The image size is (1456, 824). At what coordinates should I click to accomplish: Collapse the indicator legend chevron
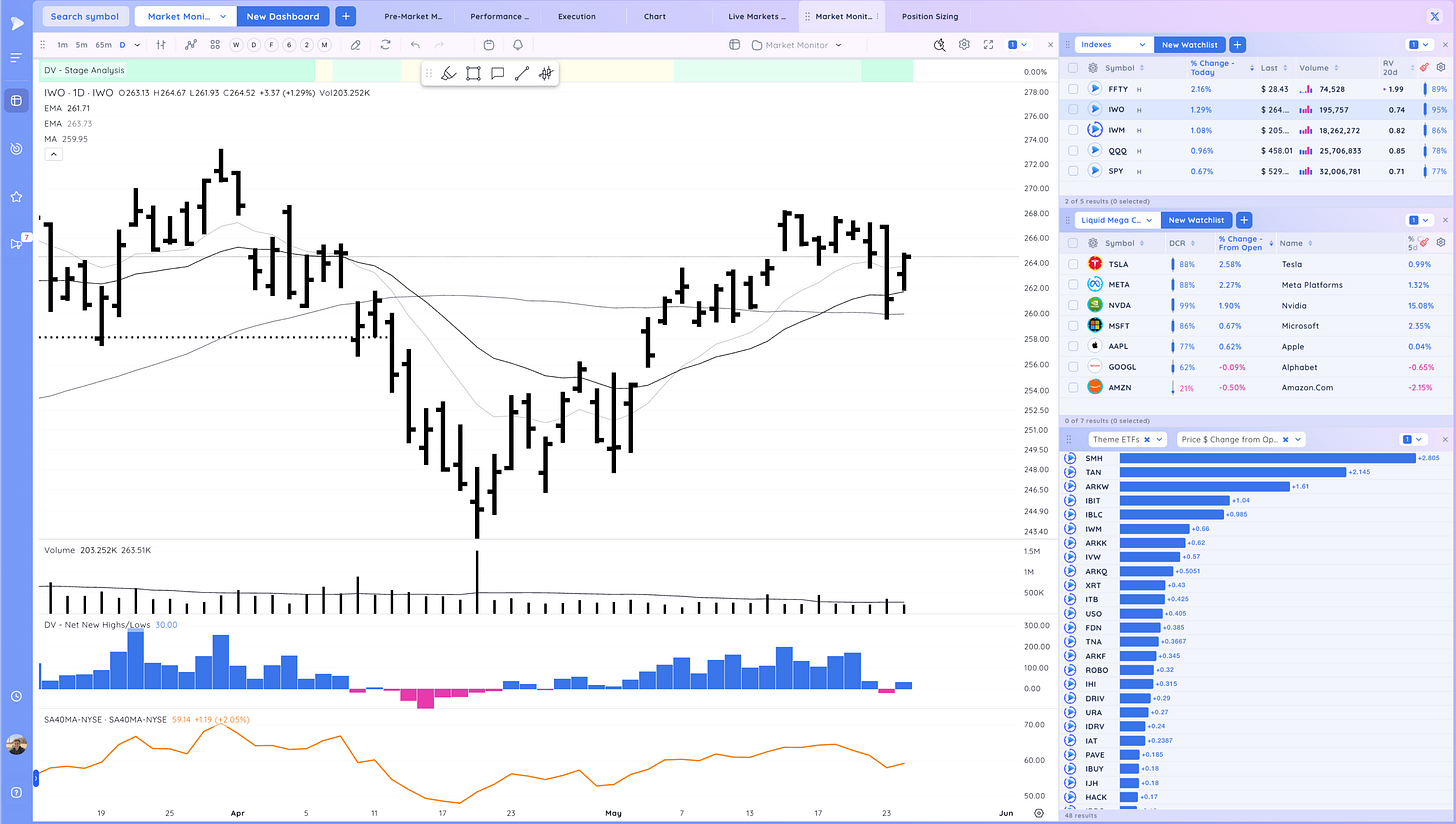[53, 154]
